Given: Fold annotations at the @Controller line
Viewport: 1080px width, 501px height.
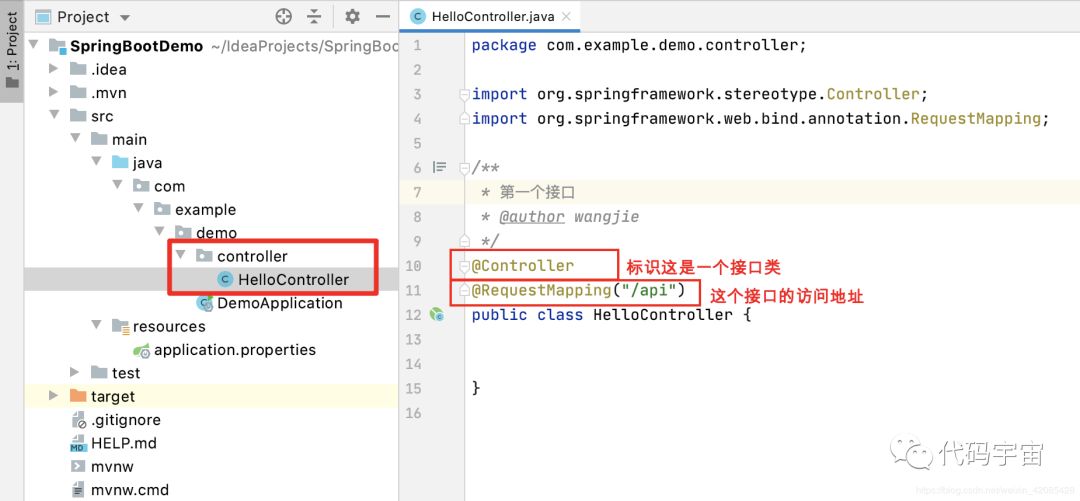Looking at the screenshot, I should [464, 266].
